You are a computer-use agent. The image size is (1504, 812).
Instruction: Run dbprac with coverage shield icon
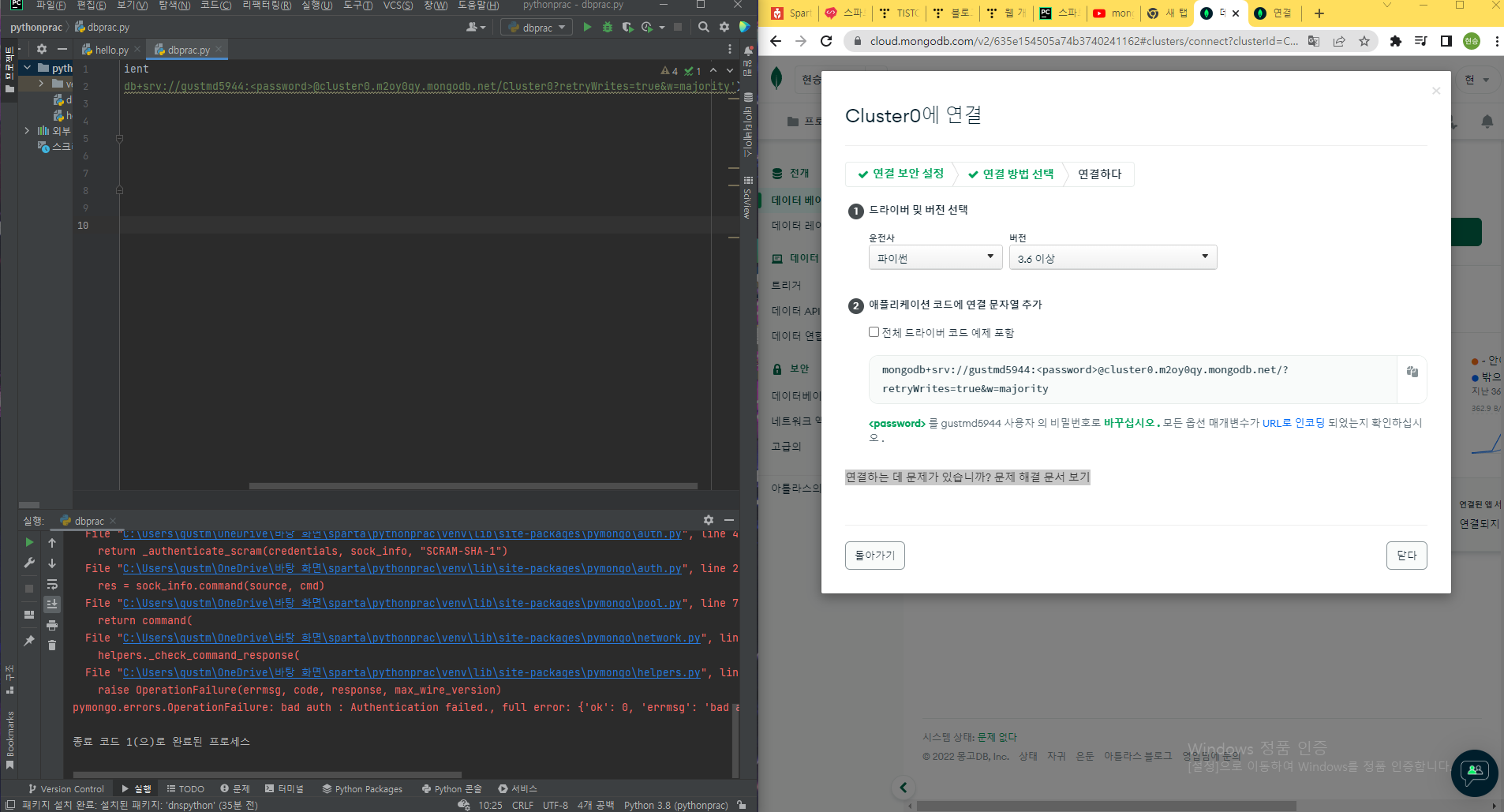tap(627, 27)
